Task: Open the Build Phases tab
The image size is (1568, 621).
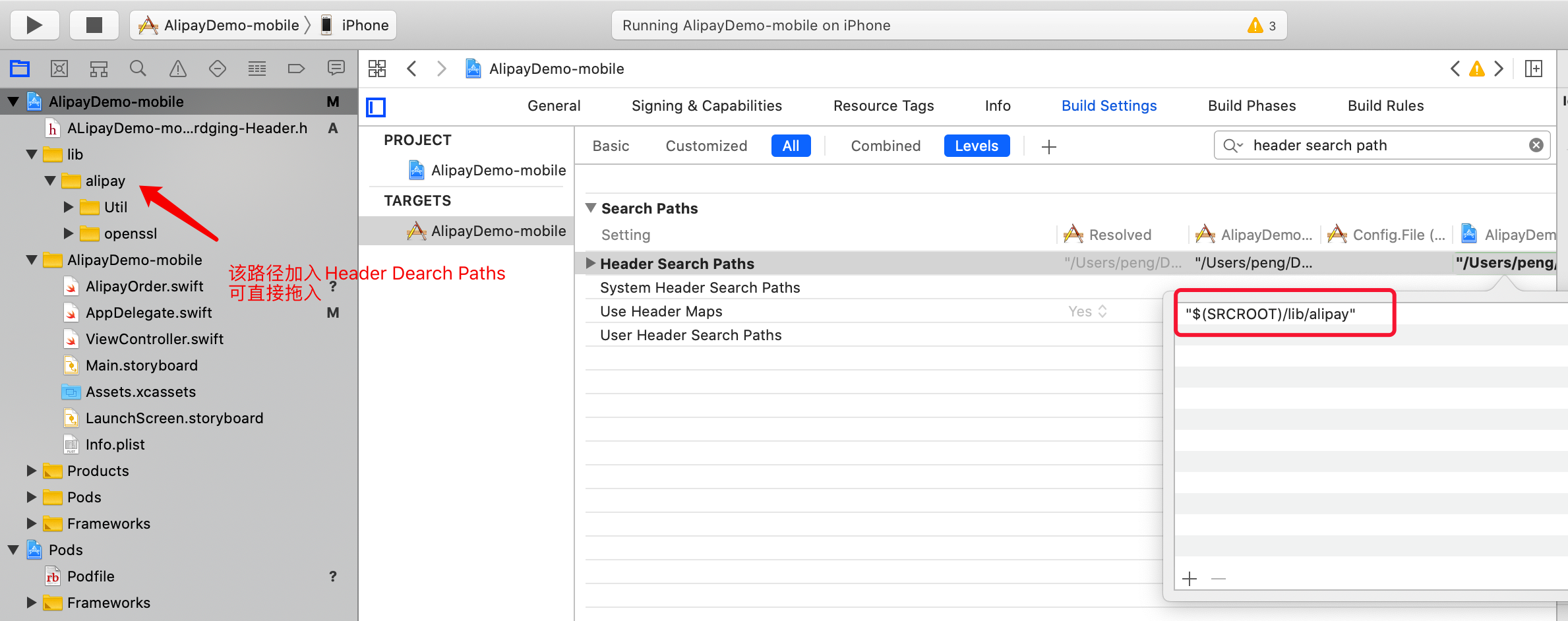Action: pyautogui.click(x=1251, y=105)
